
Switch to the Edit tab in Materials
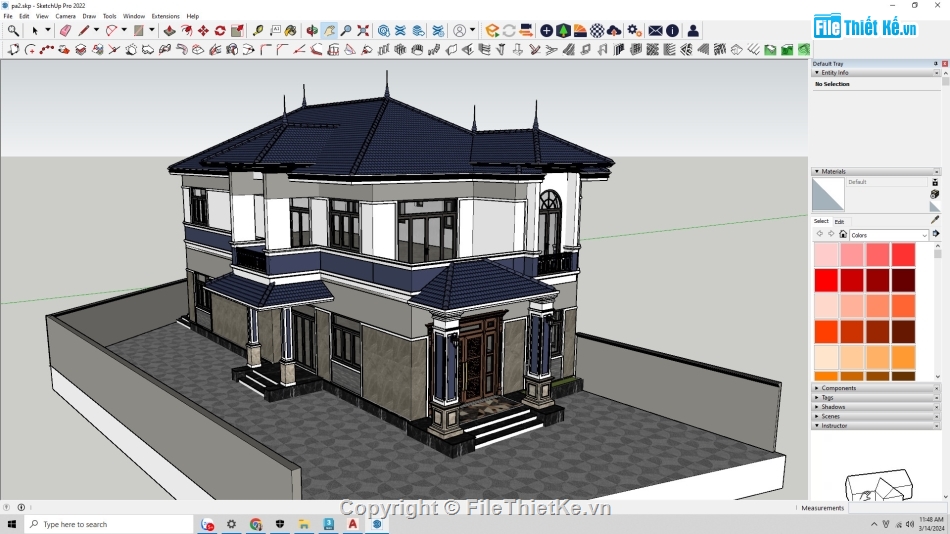click(839, 222)
